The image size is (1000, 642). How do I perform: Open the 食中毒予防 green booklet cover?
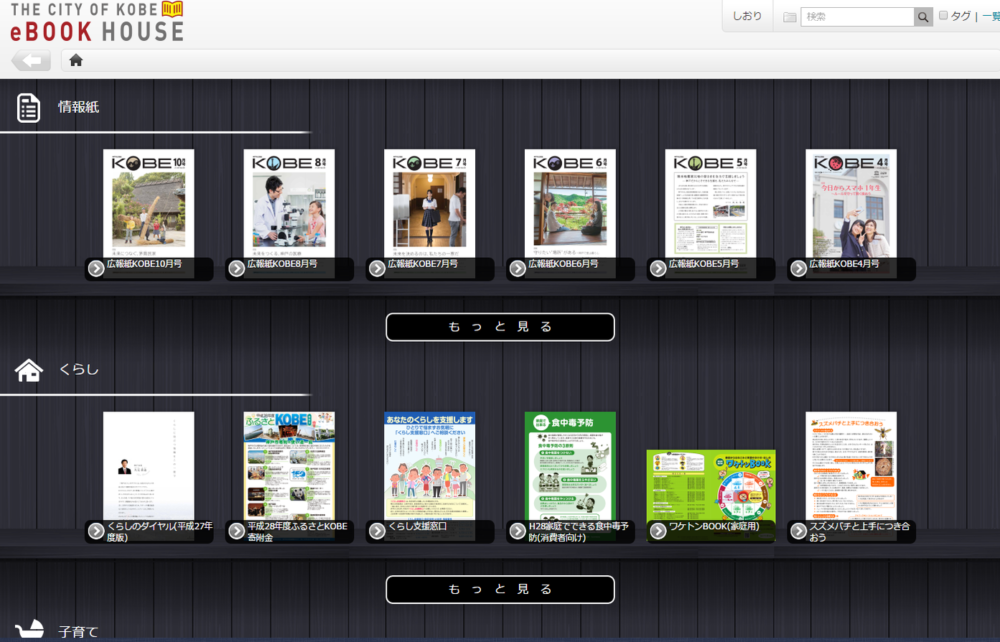tap(570, 466)
